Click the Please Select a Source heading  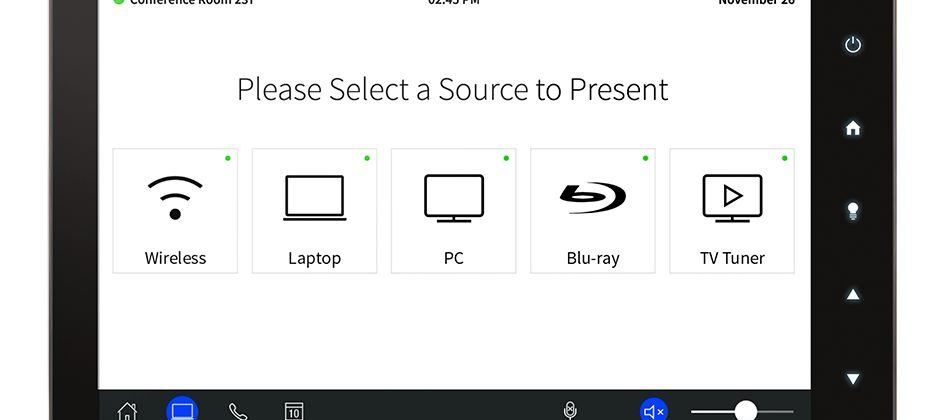coord(453,89)
